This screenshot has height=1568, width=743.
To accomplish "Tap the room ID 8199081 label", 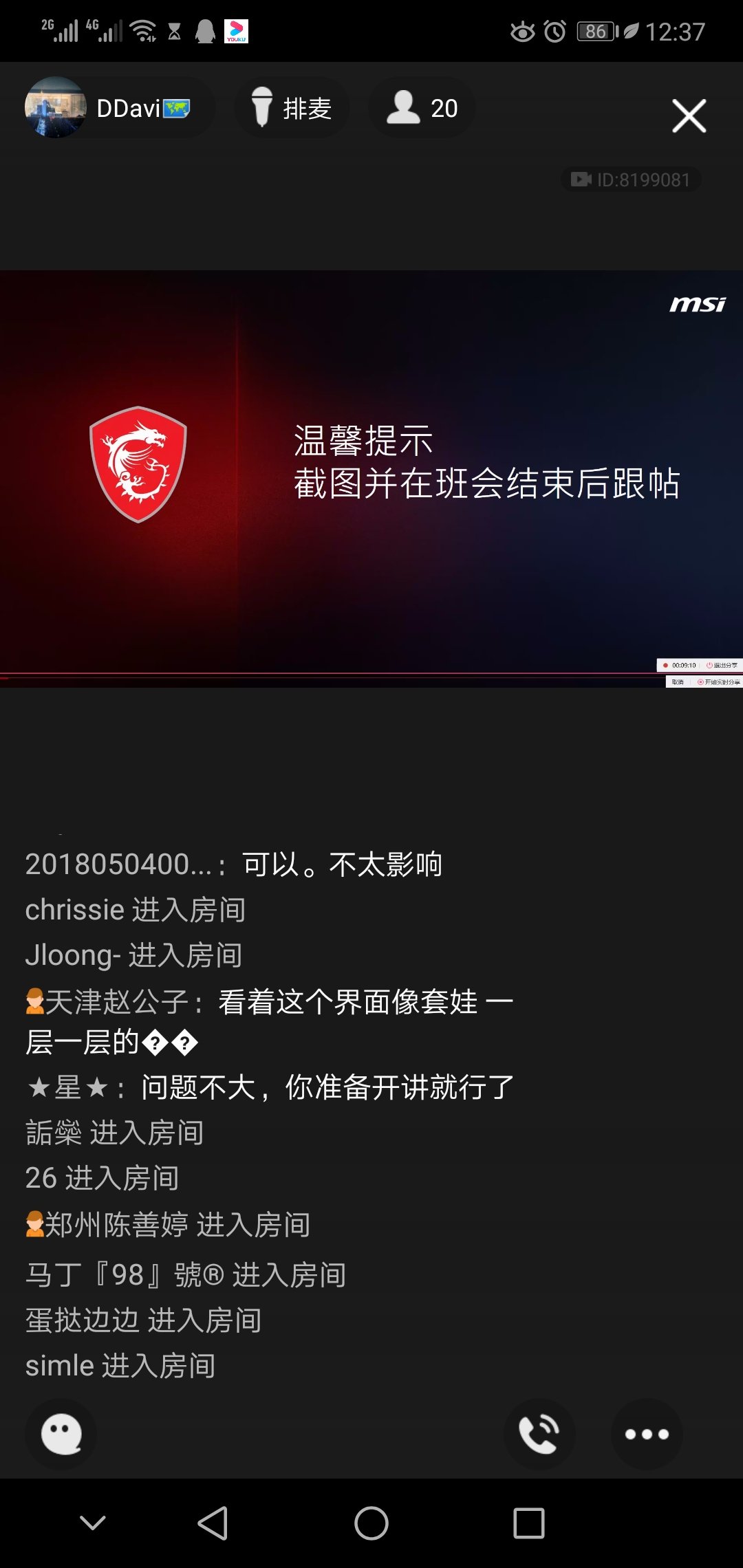I will tap(631, 179).
